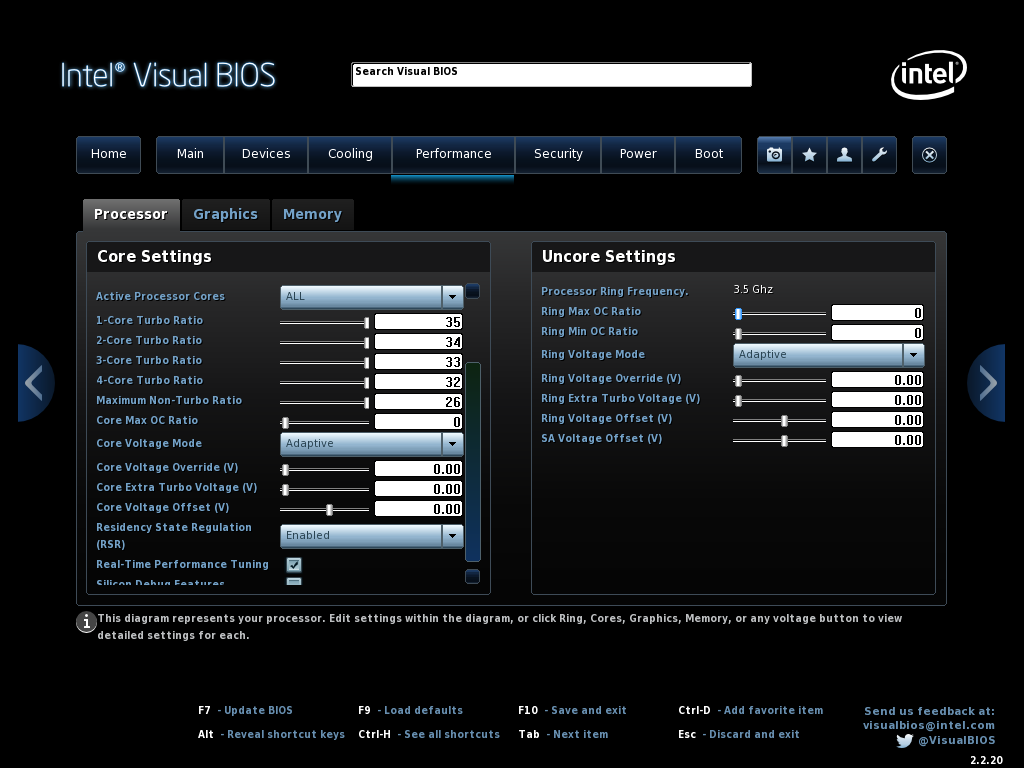Viewport: 1024px width, 768px height.
Task: Select the Performance menu
Action: coord(453,155)
